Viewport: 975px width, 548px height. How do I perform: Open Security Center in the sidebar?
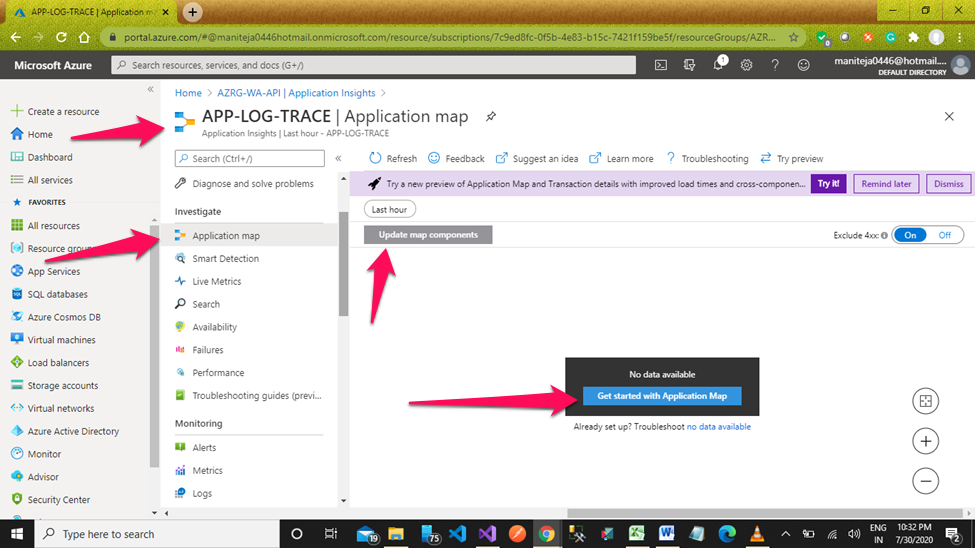[50, 499]
